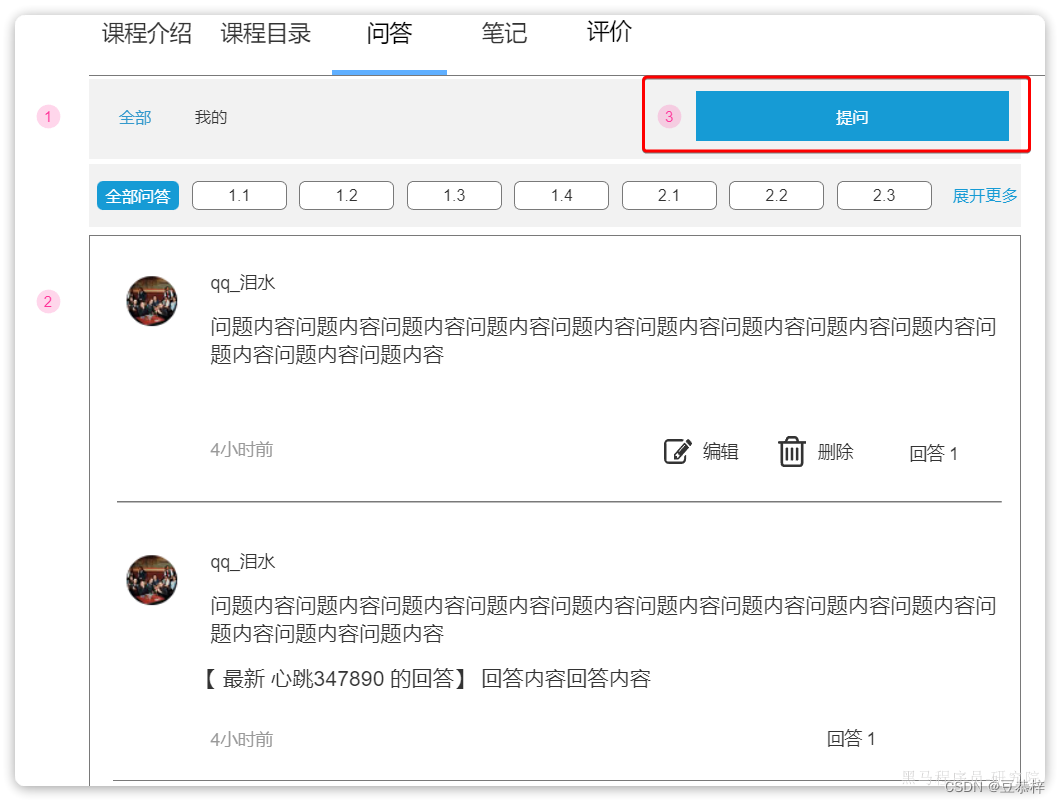Image resolution: width=1060 pixels, height=803 pixels.
Task: Open the 课程介绍 tab
Action: (x=146, y=33)
